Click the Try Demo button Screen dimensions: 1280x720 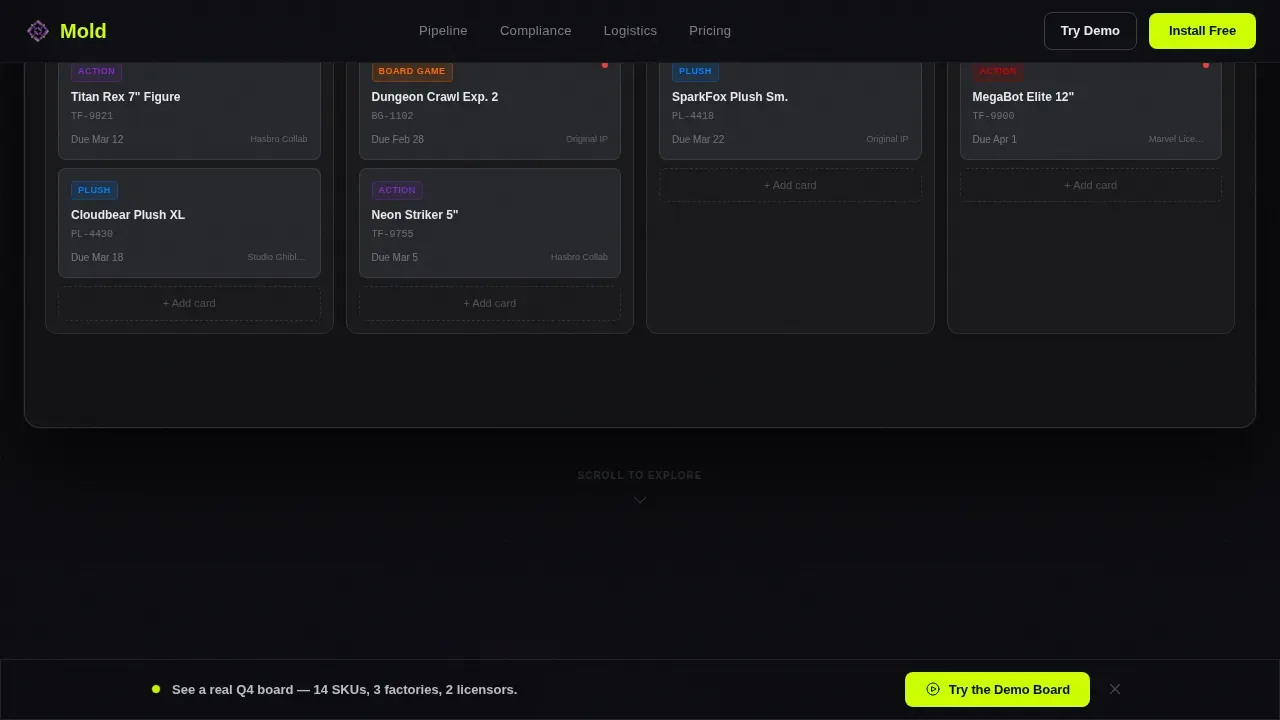pyautogui.click(x=1090, y=31)
